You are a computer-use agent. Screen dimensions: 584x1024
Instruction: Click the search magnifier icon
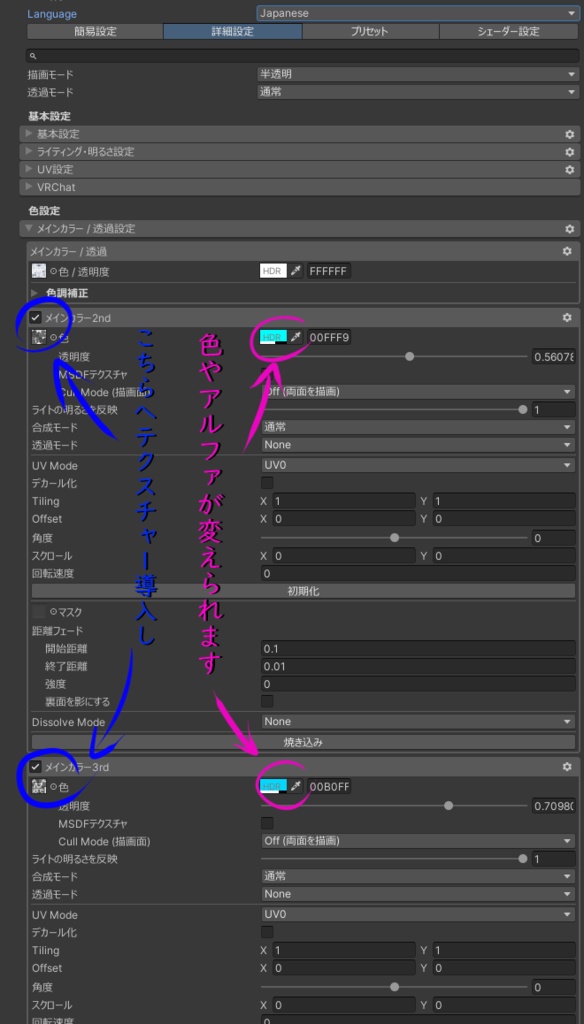coord(33,57)
